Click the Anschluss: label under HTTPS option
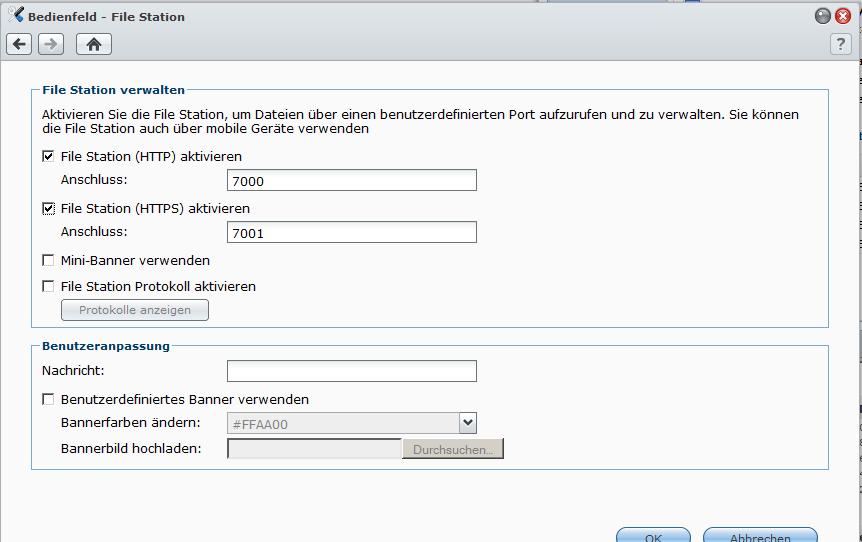 [x=94, y=232]
